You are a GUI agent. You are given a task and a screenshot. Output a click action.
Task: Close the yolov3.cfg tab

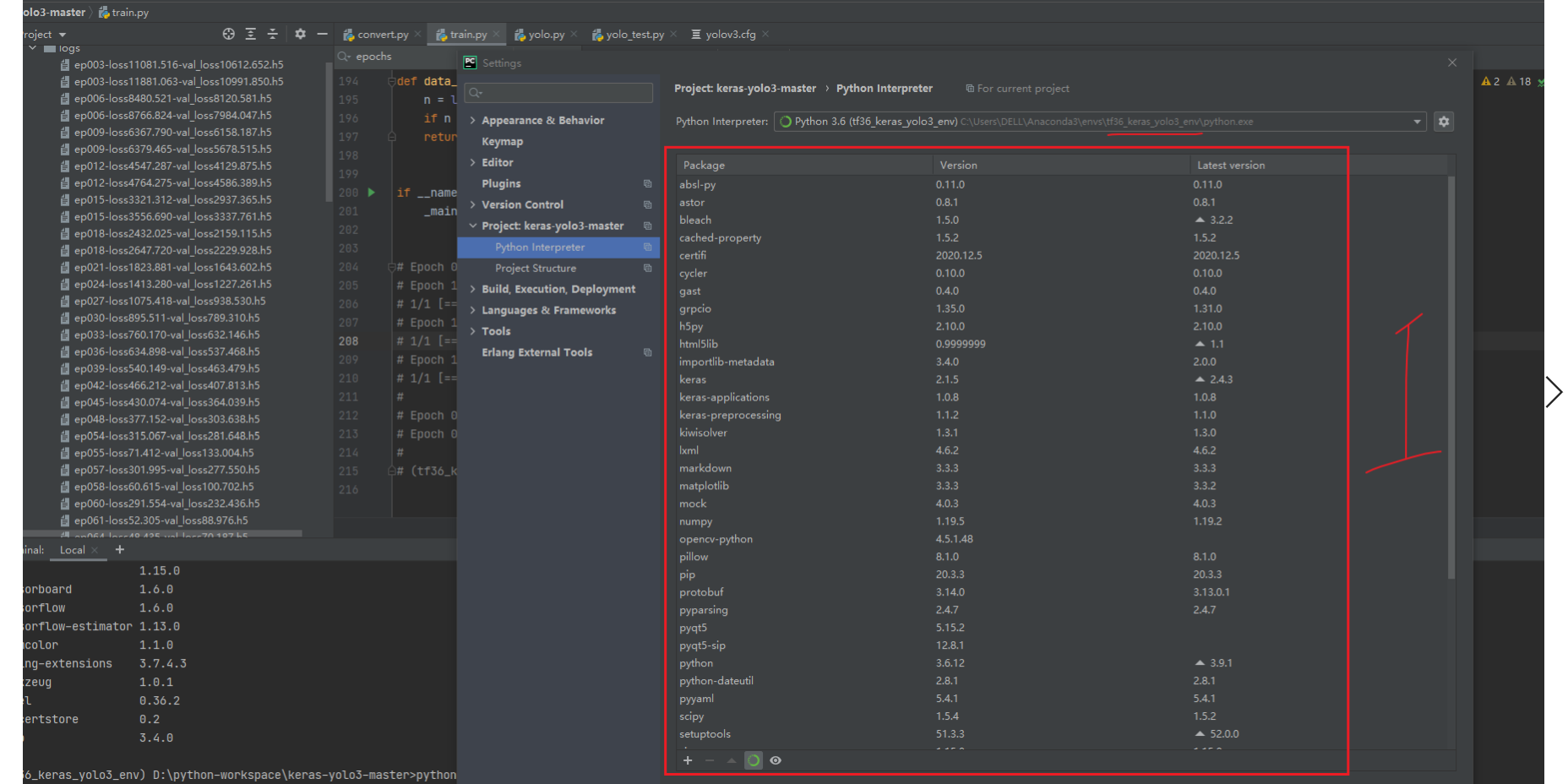[x=765, y=35]
